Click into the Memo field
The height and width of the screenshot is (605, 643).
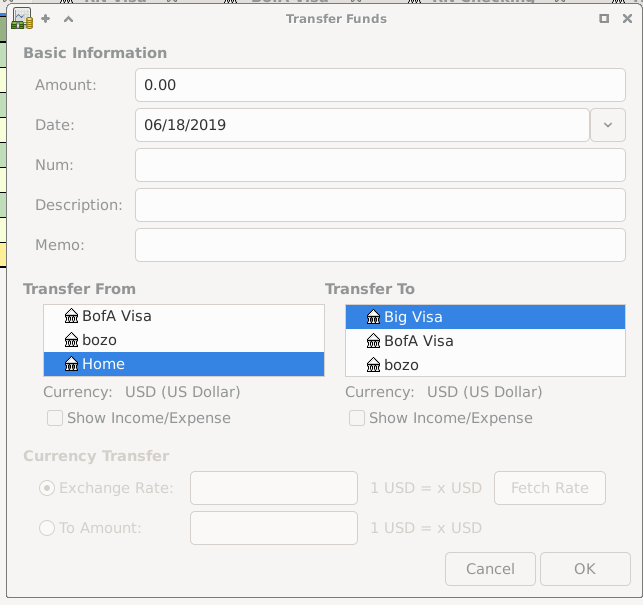click(x=380, y=245)
